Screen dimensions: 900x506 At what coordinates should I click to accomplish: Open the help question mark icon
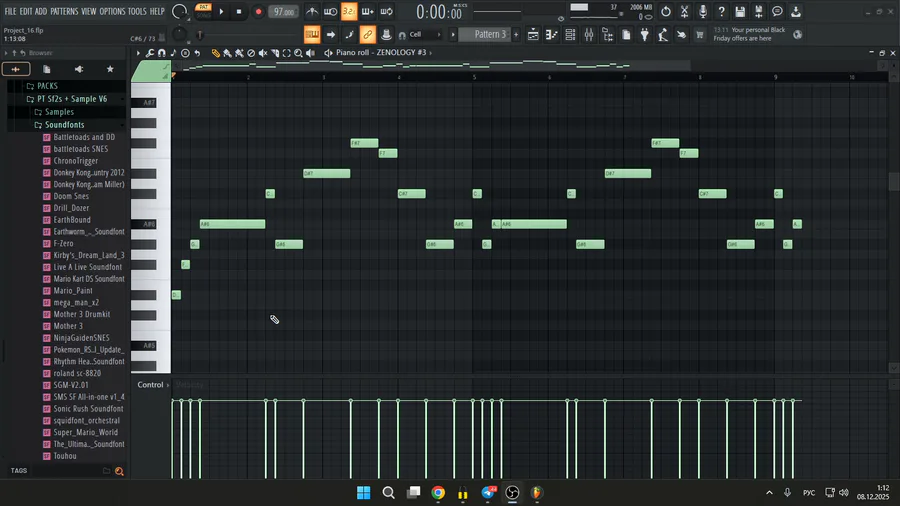721,11
